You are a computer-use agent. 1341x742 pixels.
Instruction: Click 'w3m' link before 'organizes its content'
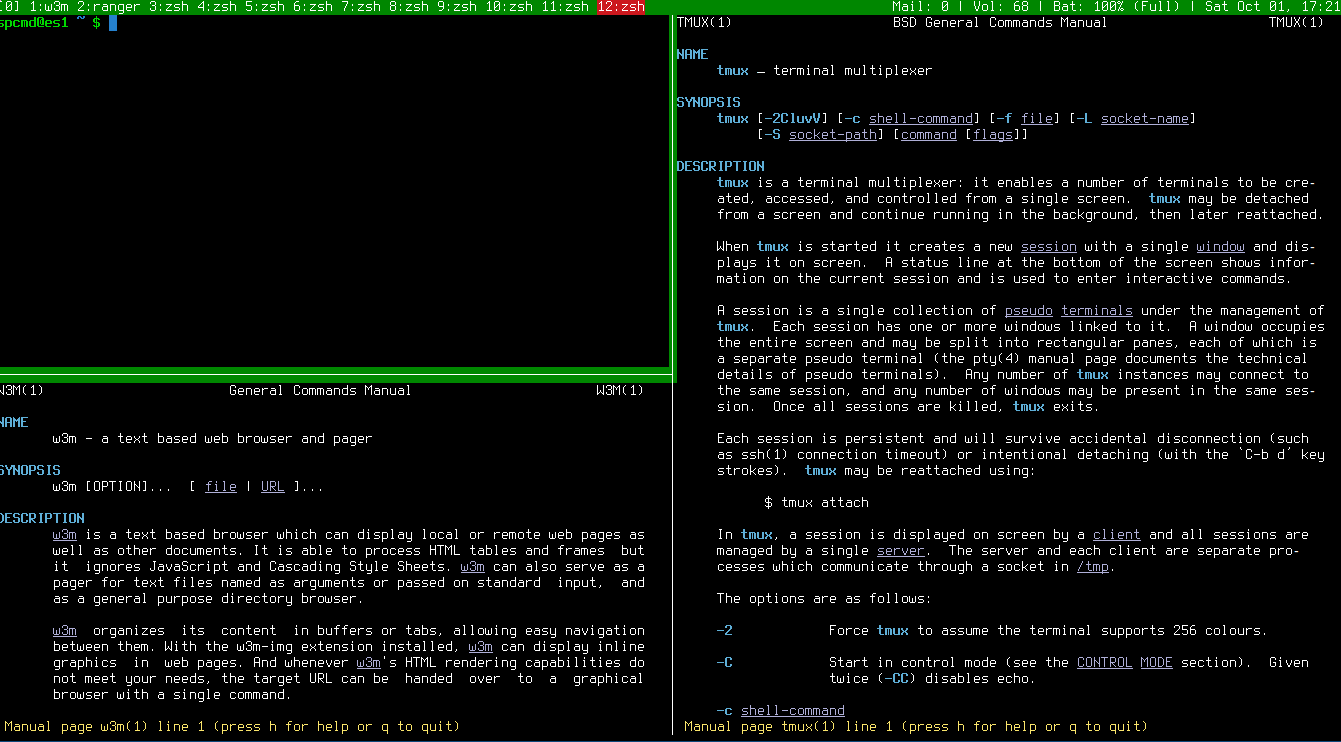tap(65, 631)
